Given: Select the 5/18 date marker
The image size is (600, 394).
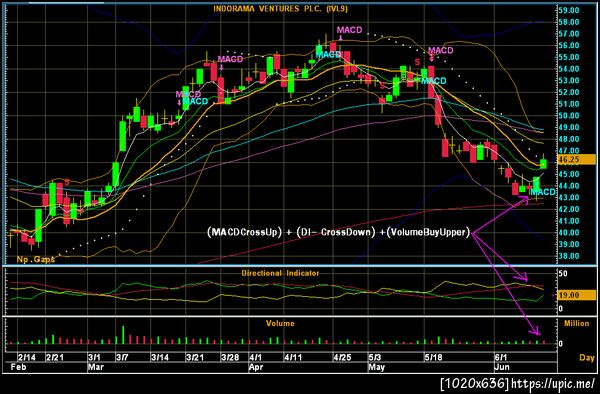Looking at the screenshot, I should pos(434,358).
